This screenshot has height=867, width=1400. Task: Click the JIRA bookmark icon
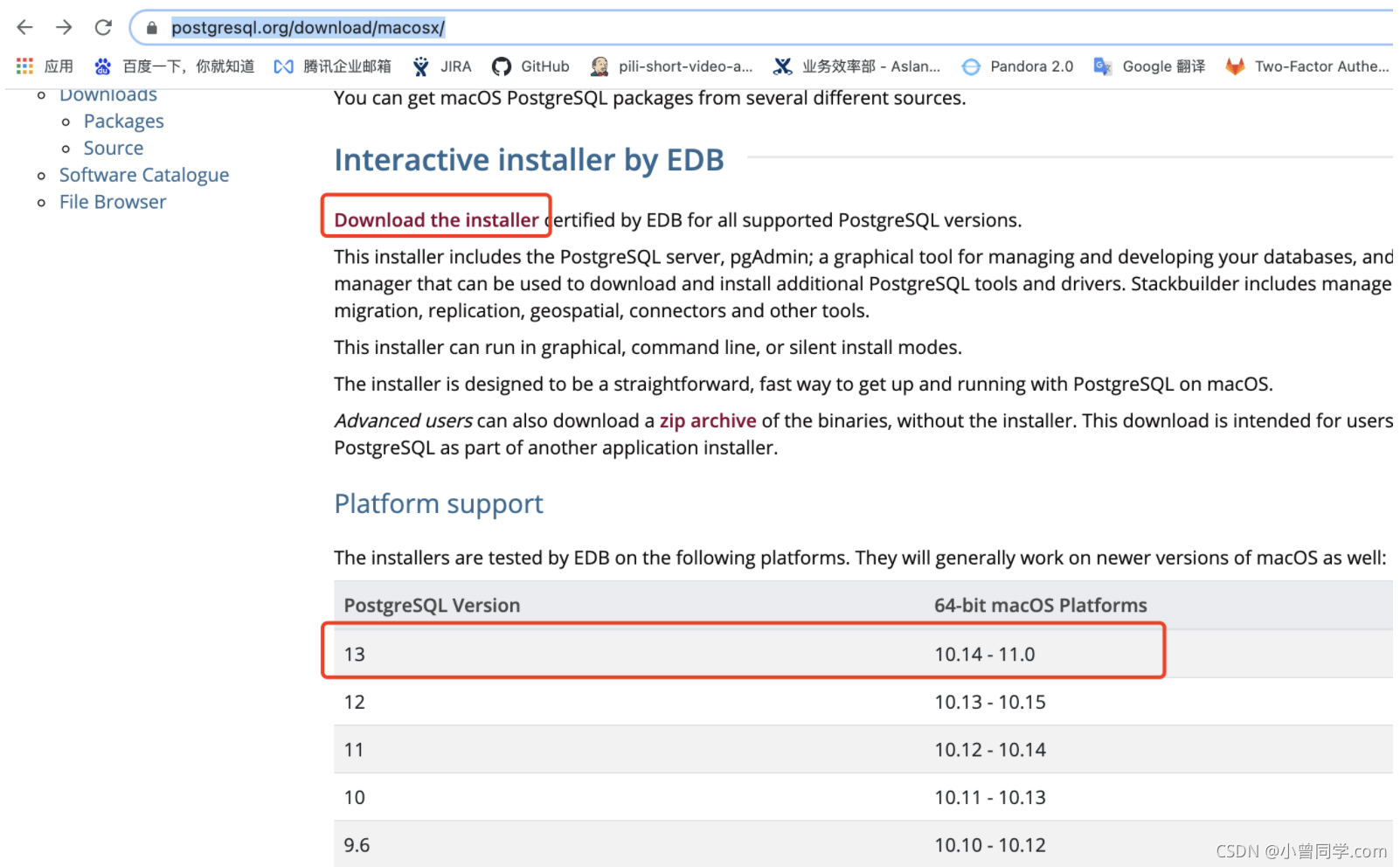pyautogui.click(x=421, y=66)
